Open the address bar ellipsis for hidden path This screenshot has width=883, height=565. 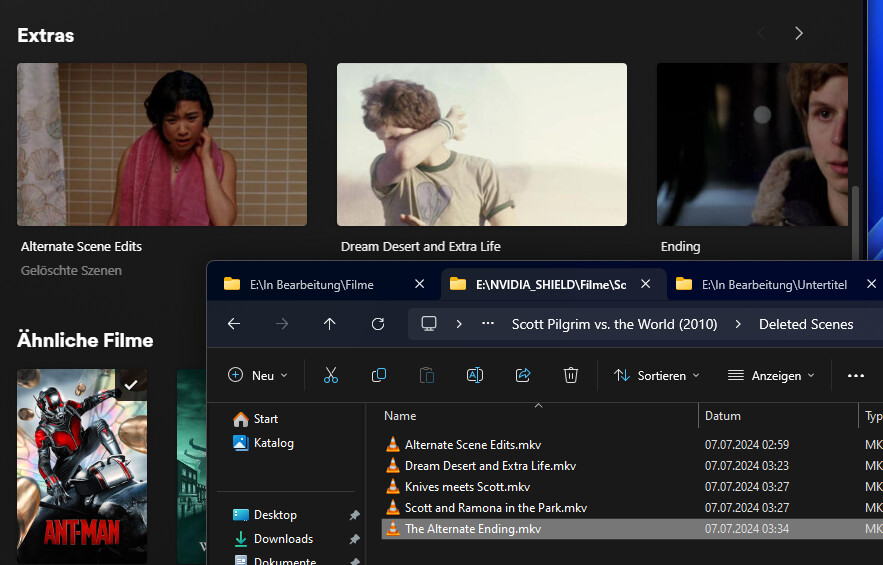488,324
